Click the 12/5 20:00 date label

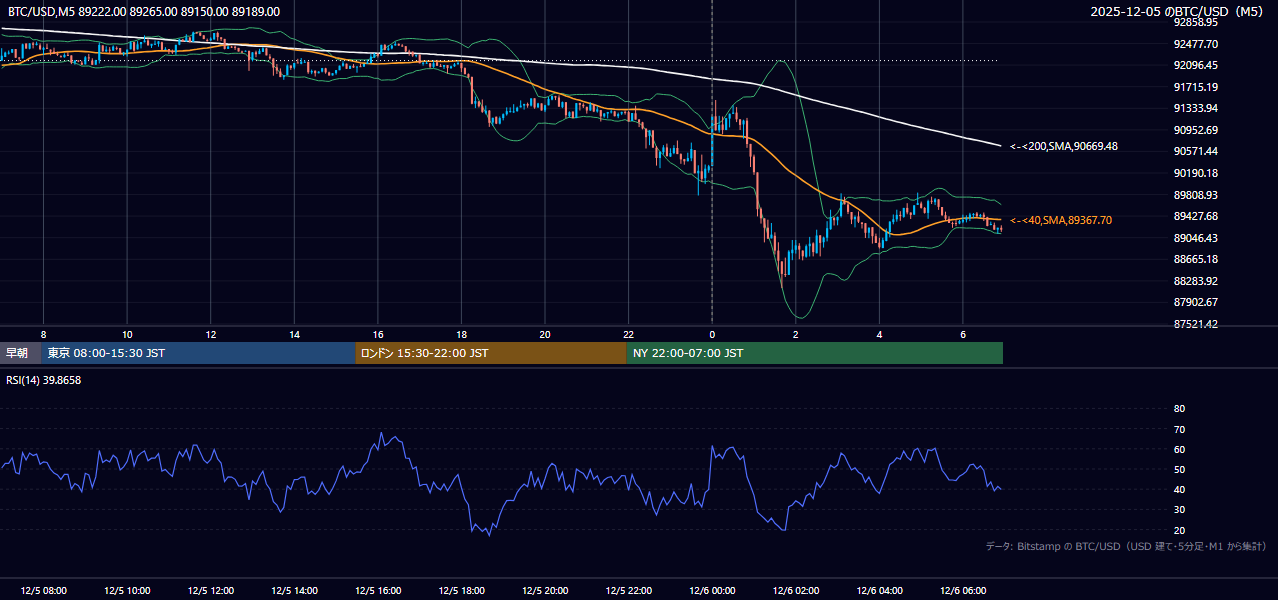coord(545,591)
